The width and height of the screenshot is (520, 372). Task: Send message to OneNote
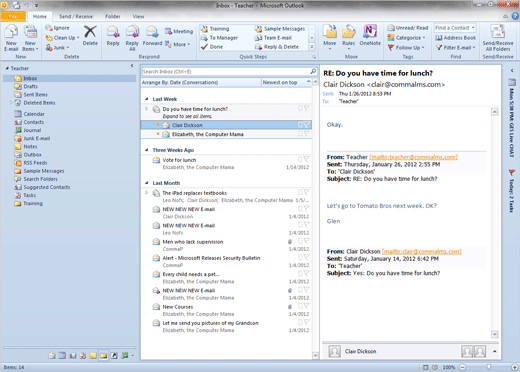[x=370, y=35]
